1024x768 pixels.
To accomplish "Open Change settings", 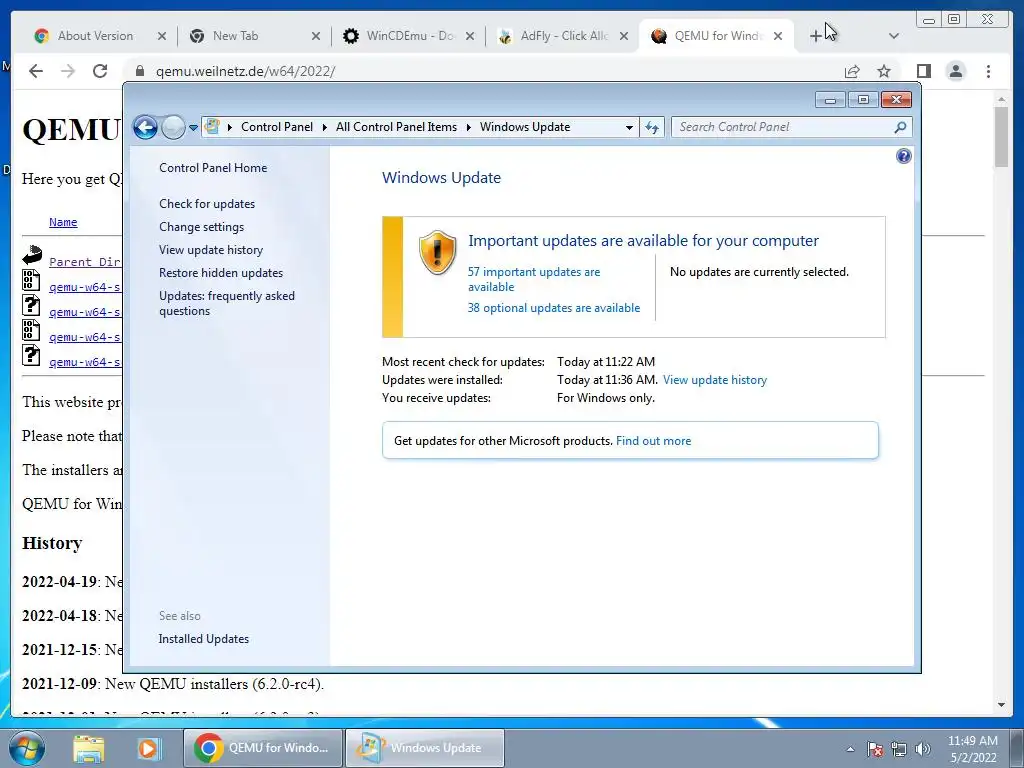I will click(x=201, y=227).
